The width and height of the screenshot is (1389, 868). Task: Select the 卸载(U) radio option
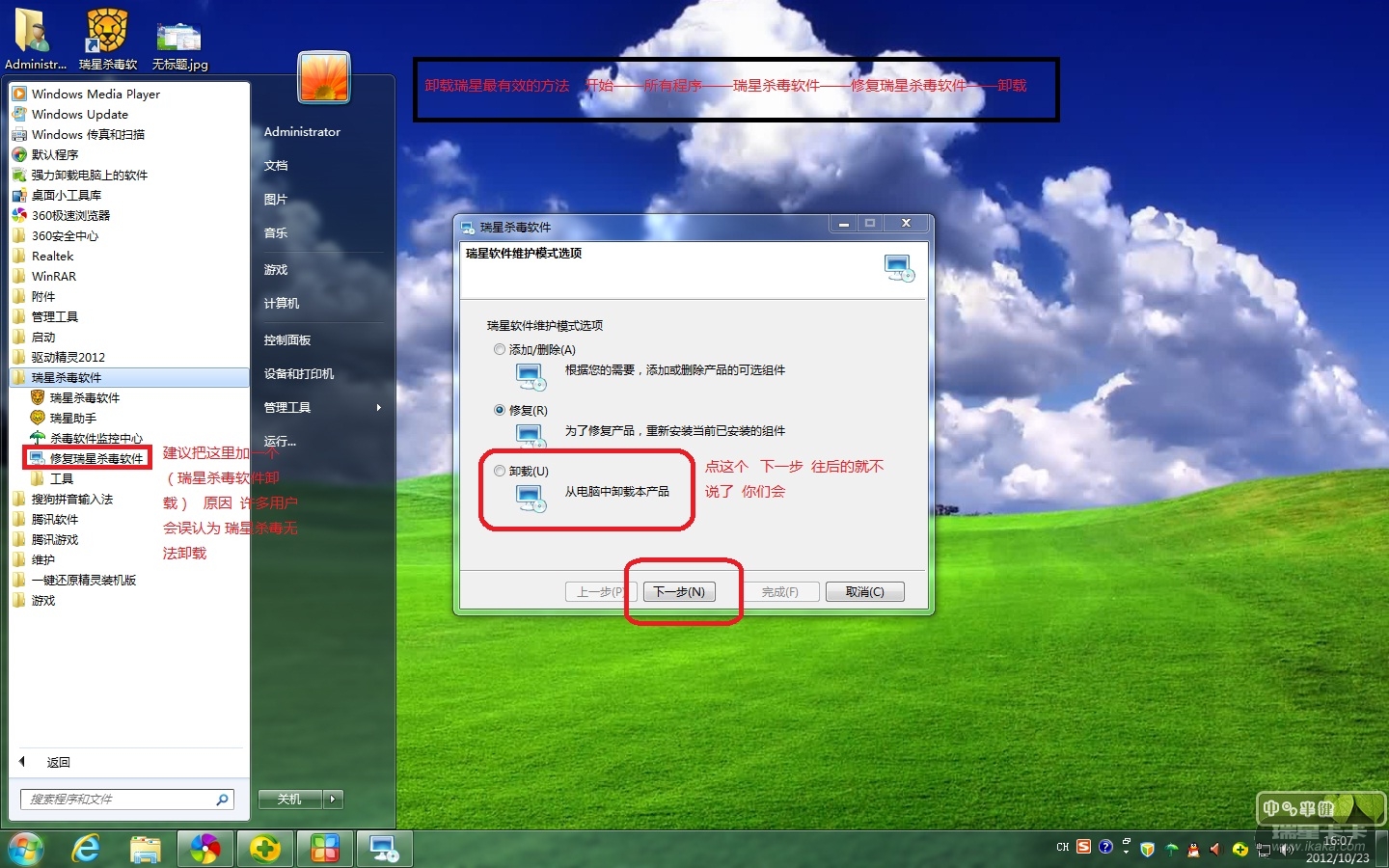click(x=500, y=471)
